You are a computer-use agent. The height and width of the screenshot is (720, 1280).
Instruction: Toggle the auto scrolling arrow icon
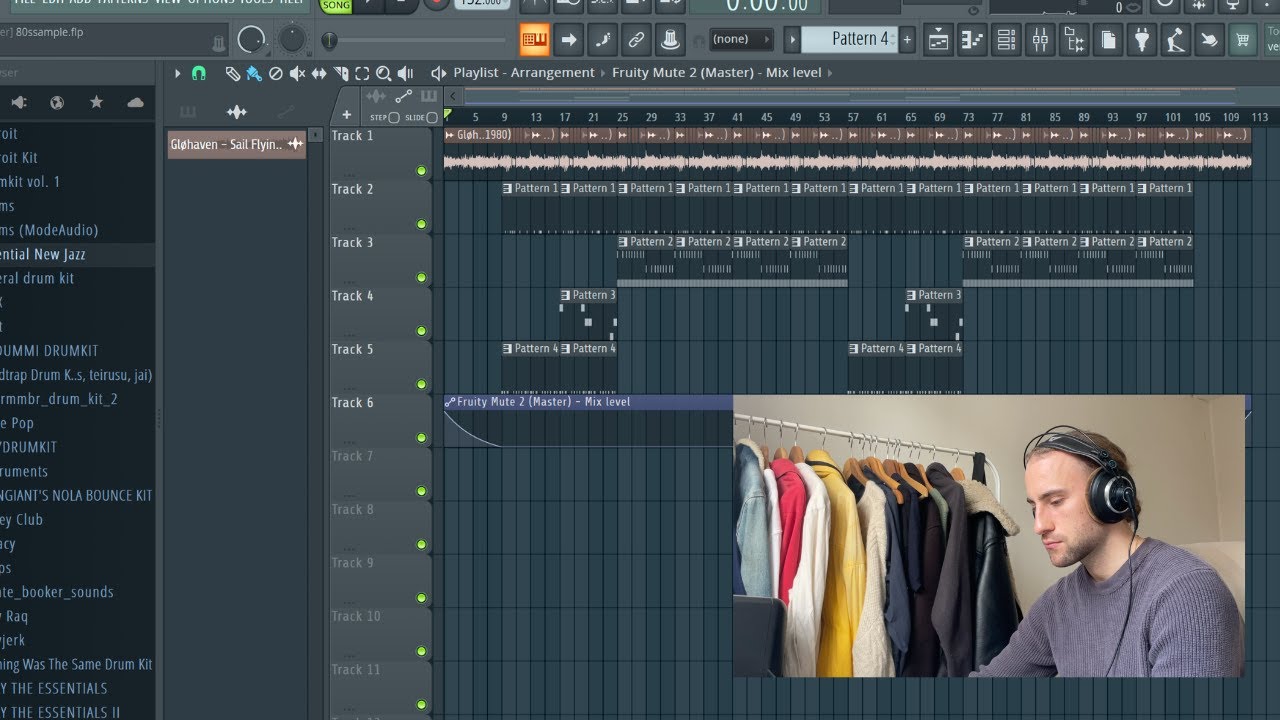click(x=568, y=40)
